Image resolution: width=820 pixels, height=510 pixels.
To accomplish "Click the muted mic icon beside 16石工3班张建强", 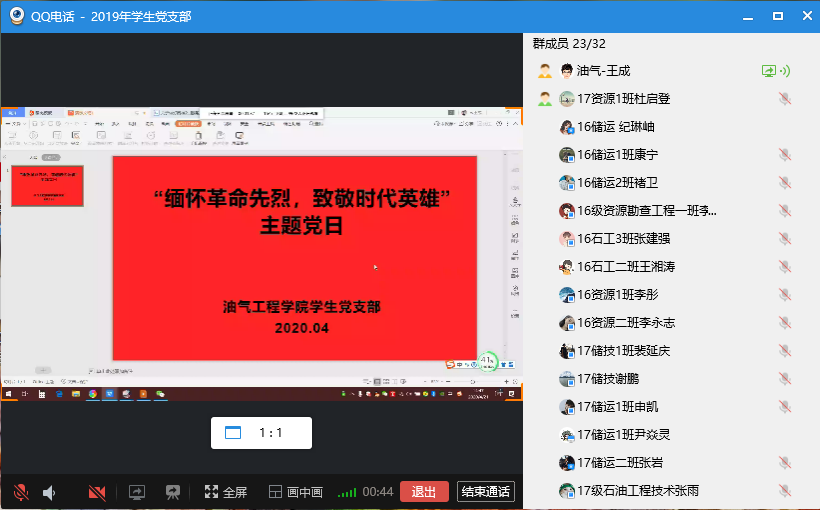I will click(785, 239).
